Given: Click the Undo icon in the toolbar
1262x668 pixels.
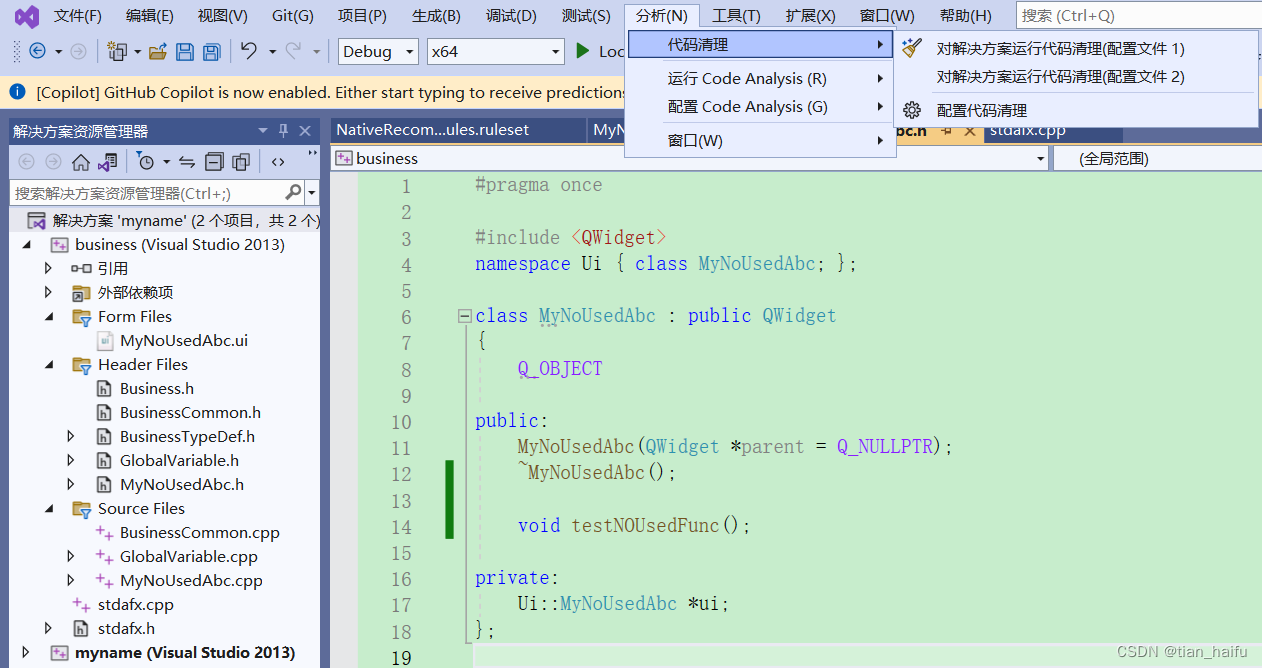Looking at the screenshot, I should (247, 51).
